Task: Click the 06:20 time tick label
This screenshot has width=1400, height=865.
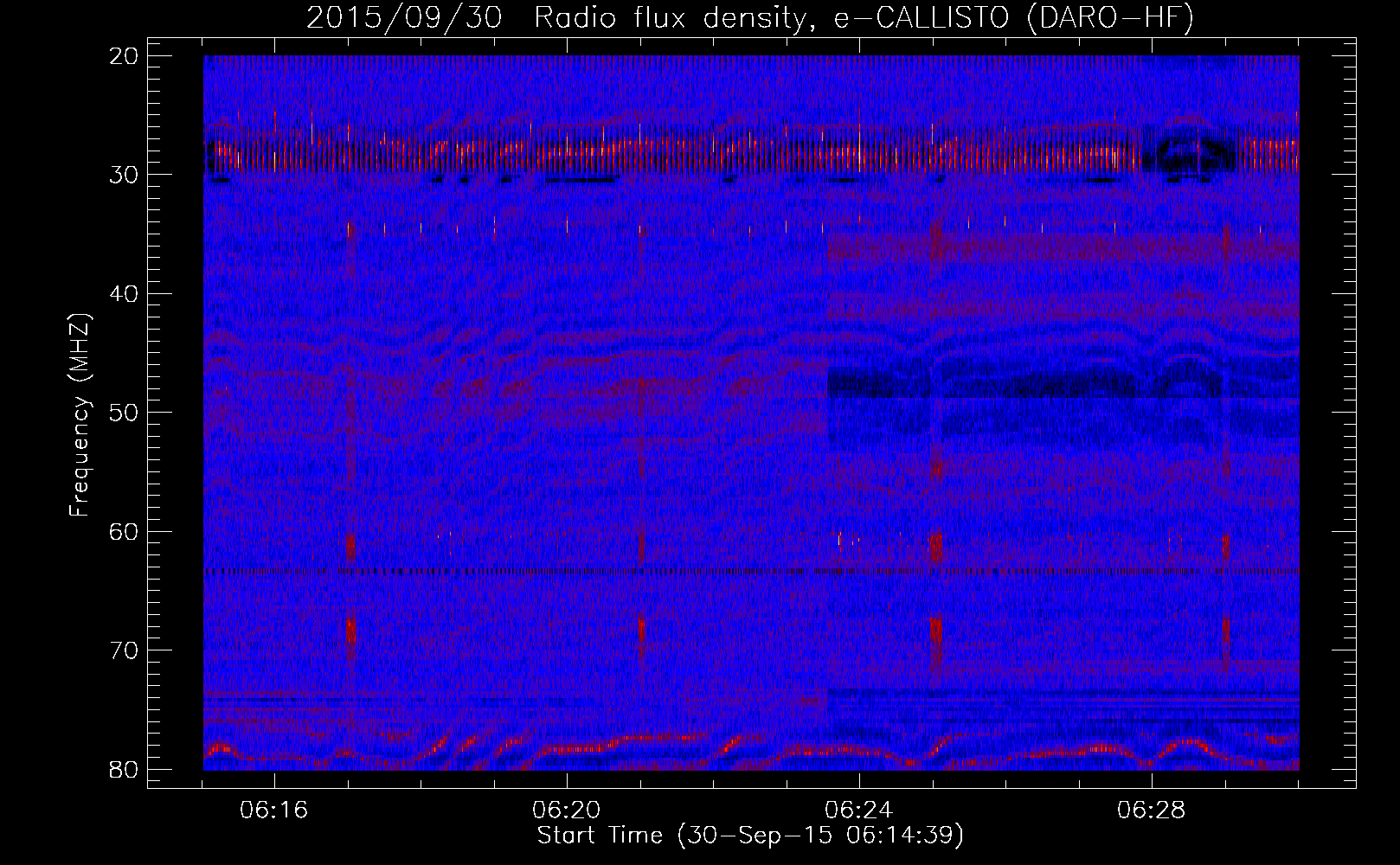Action: 567,811
